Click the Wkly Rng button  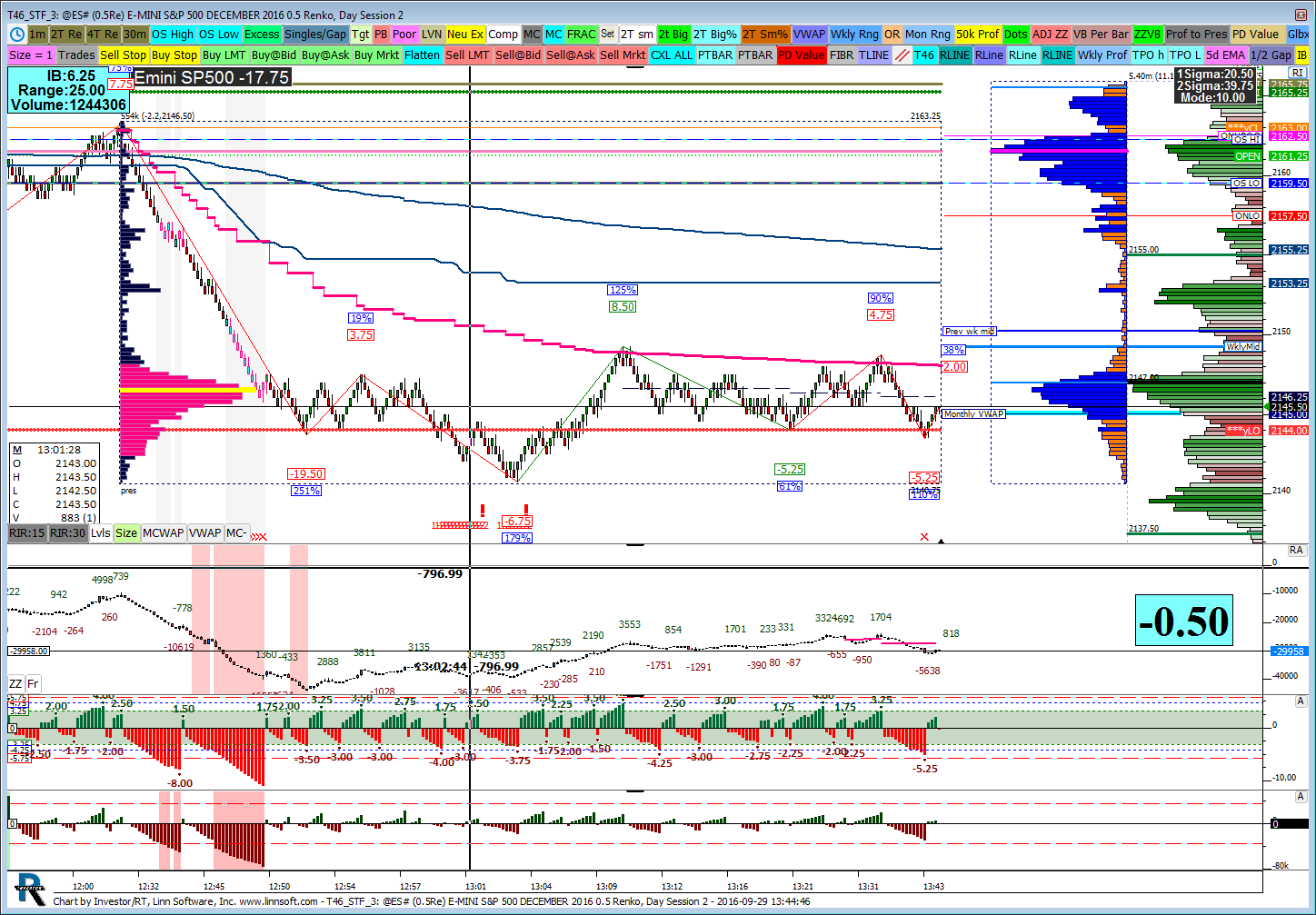coord(855,35)
